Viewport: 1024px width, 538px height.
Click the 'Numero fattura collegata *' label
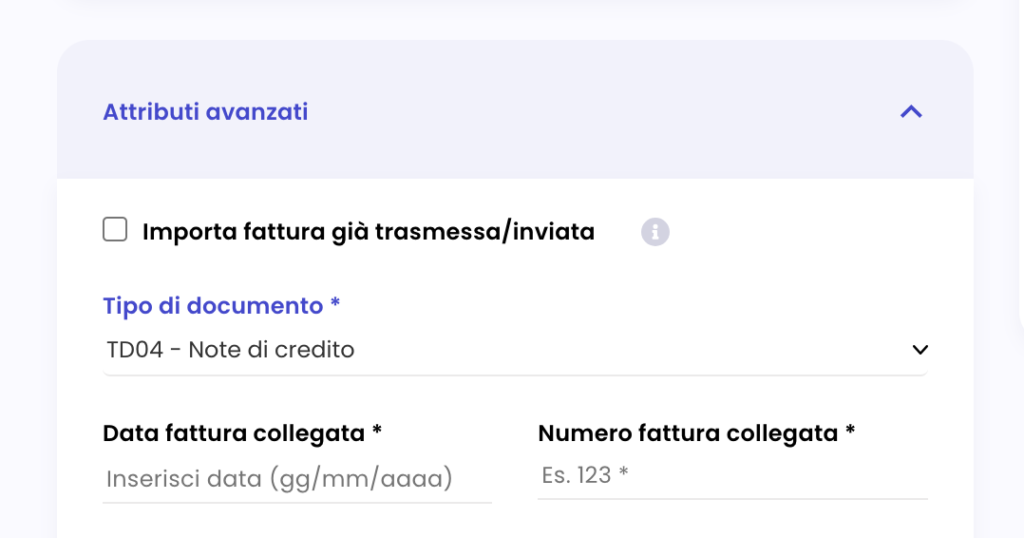pyautogui.click(x=697, y=433)
